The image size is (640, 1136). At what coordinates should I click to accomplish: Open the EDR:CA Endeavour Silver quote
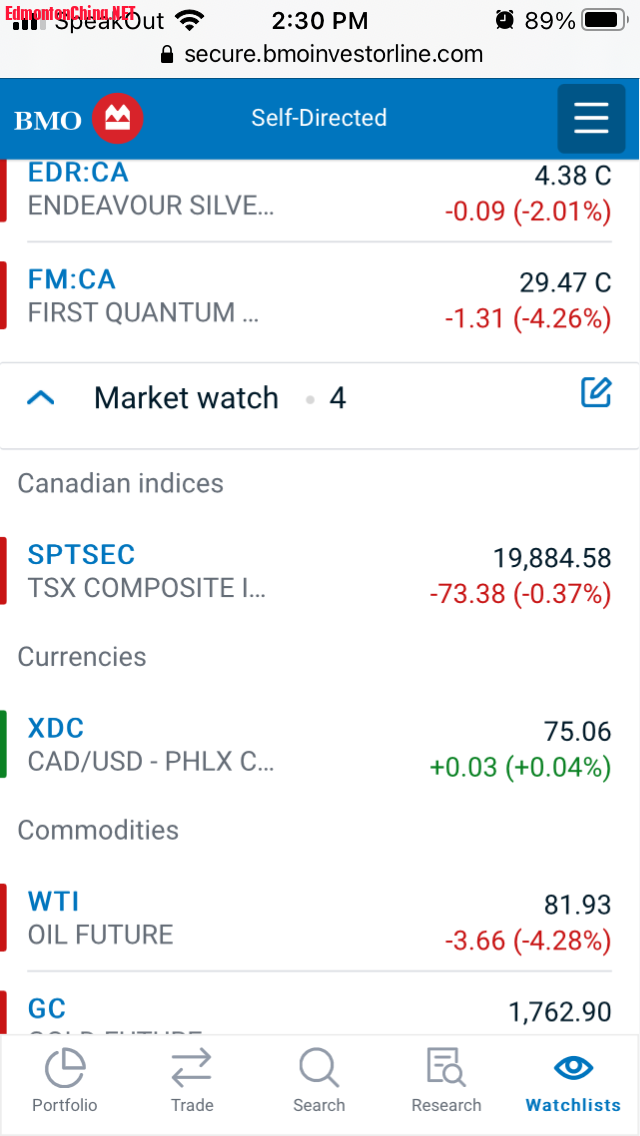point(320,192)
